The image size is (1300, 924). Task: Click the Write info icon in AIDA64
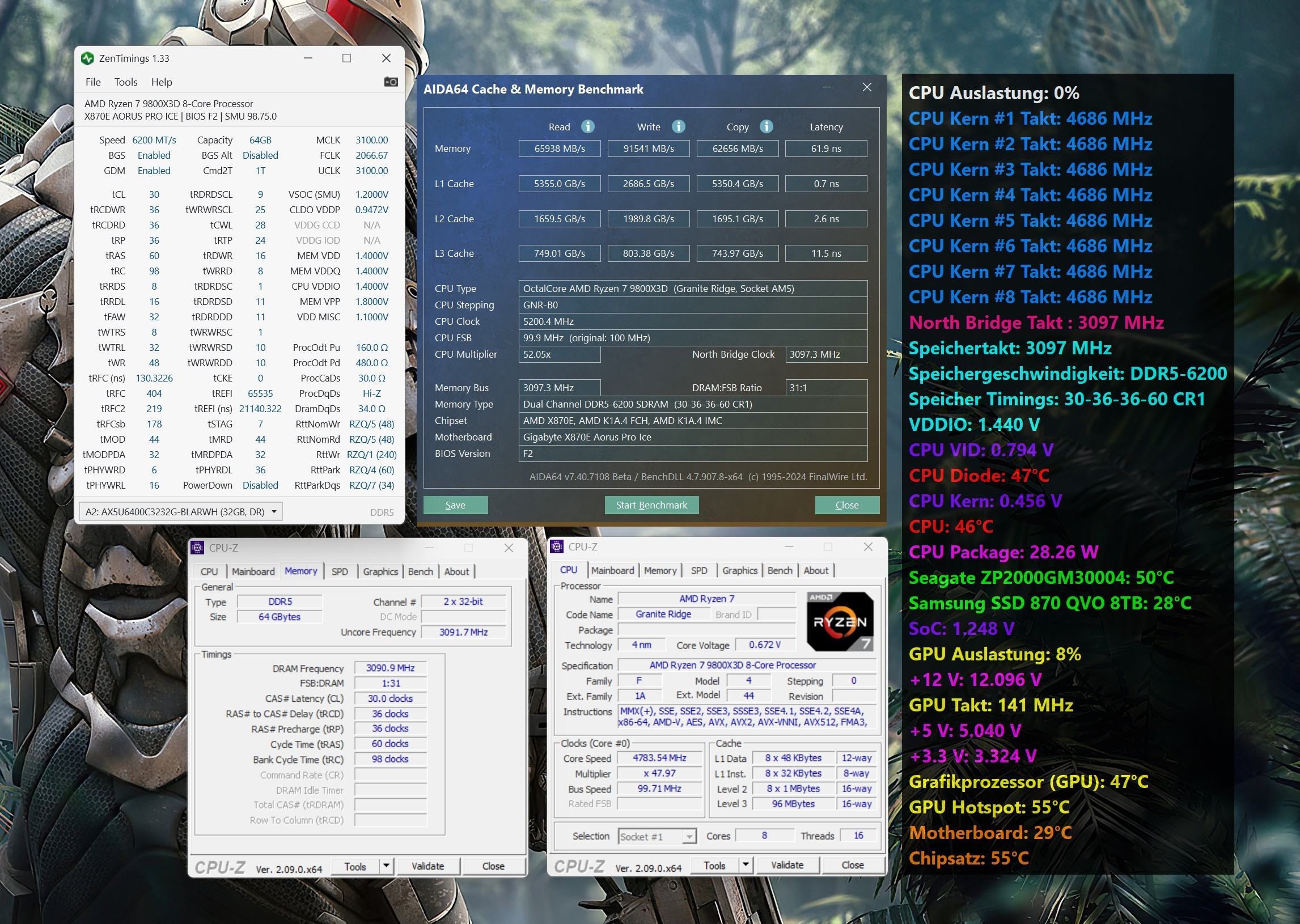coord(678,126)
